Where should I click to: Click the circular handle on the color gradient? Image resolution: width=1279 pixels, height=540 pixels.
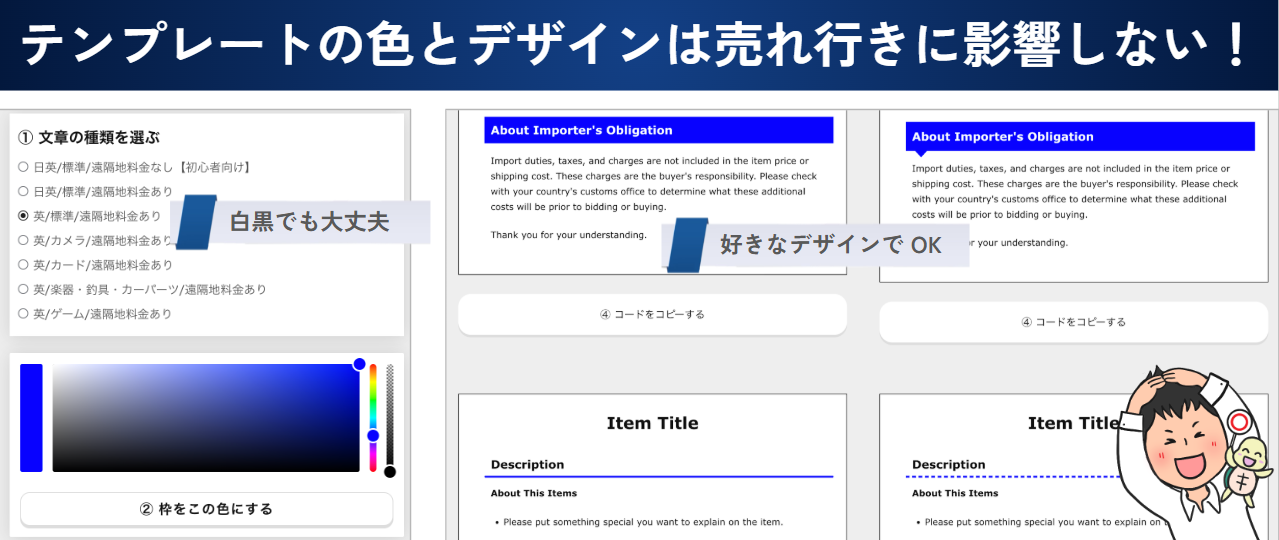click(359, 365)
